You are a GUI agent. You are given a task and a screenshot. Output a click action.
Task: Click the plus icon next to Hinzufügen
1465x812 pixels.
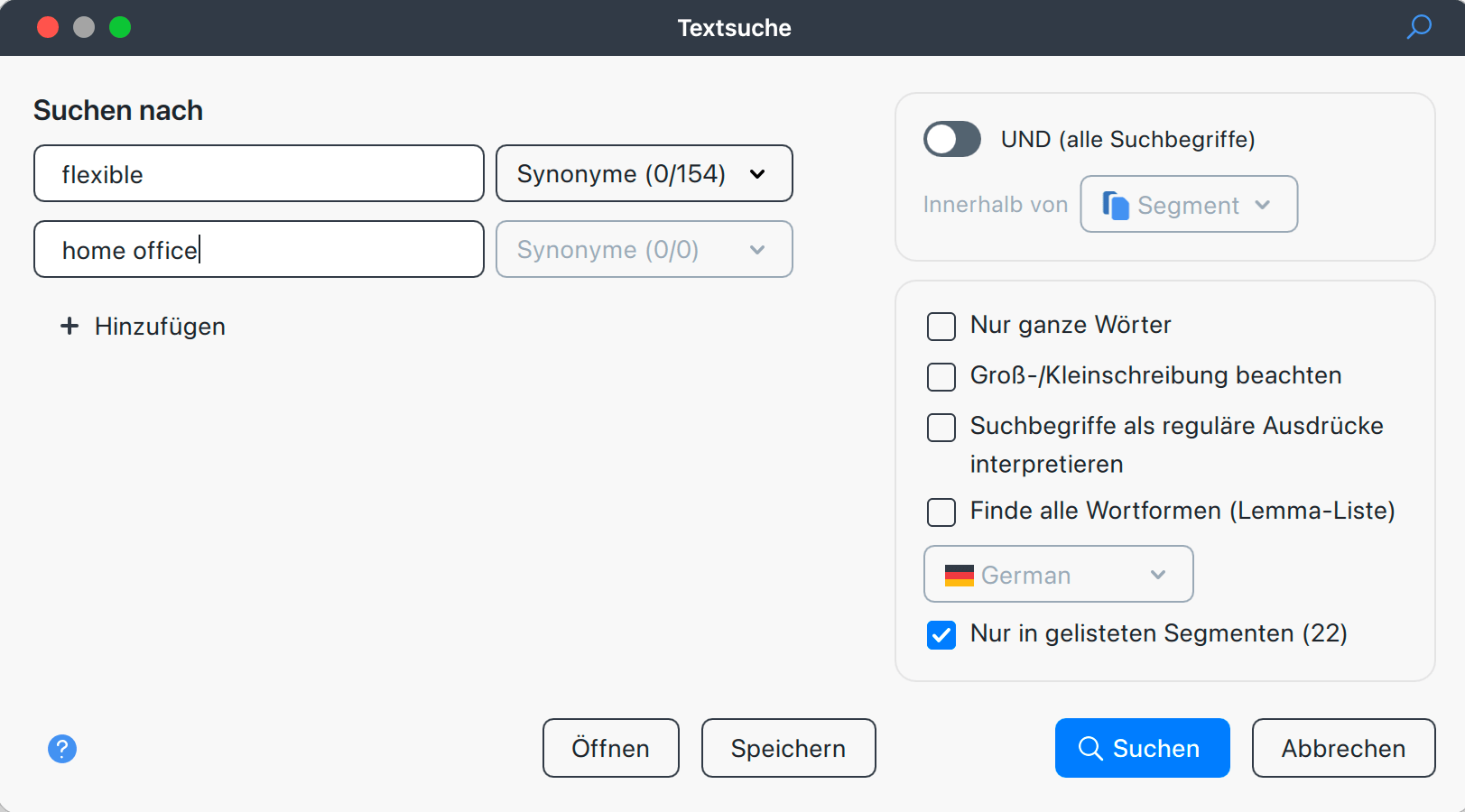click(70, 326)
